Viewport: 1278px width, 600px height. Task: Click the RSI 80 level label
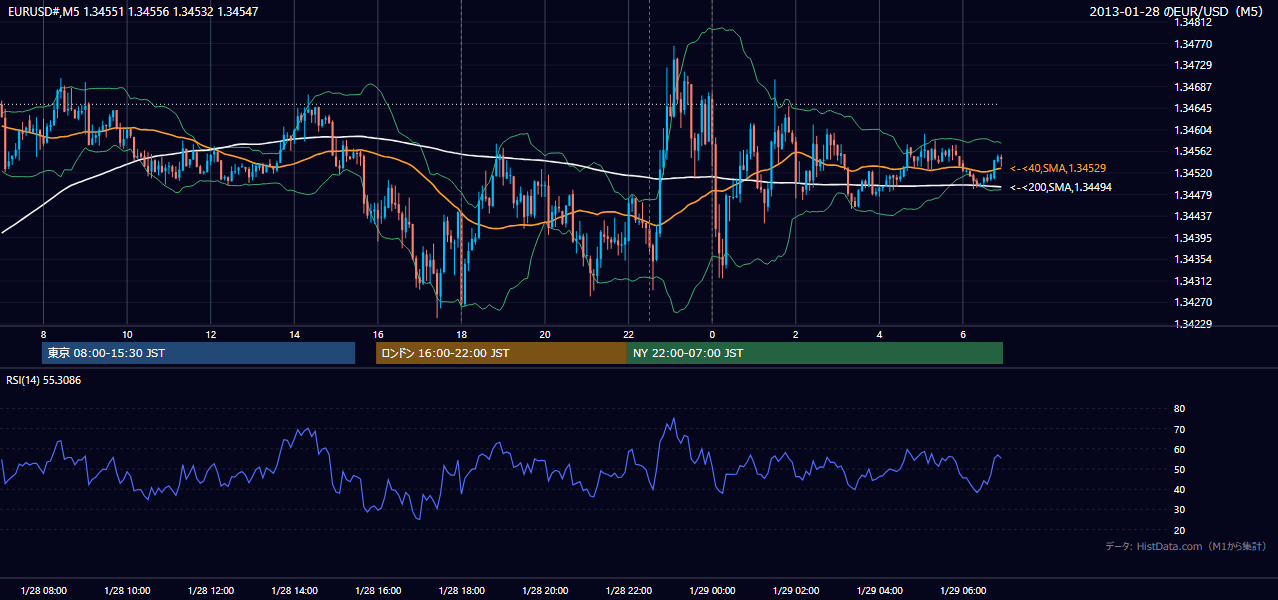(1179, 409)
